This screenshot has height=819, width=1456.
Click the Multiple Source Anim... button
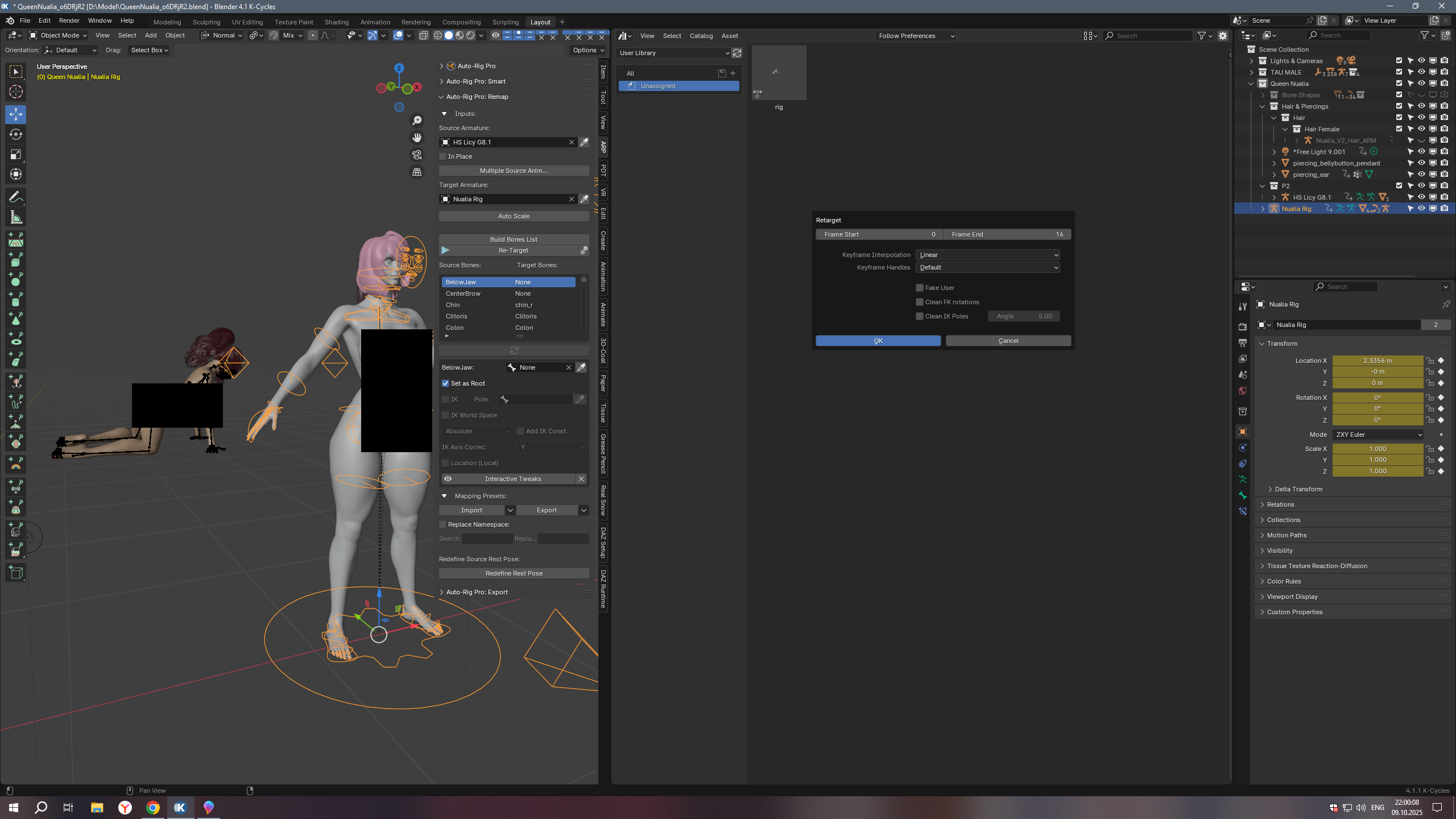pyautogui.click(x=514, y=171)
